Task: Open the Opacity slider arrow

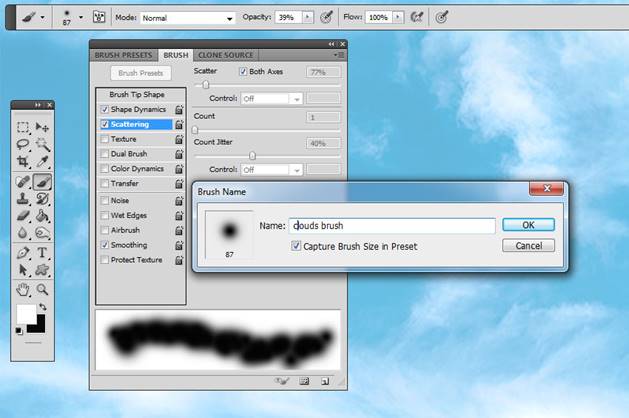Action: [x=308, y=17]
